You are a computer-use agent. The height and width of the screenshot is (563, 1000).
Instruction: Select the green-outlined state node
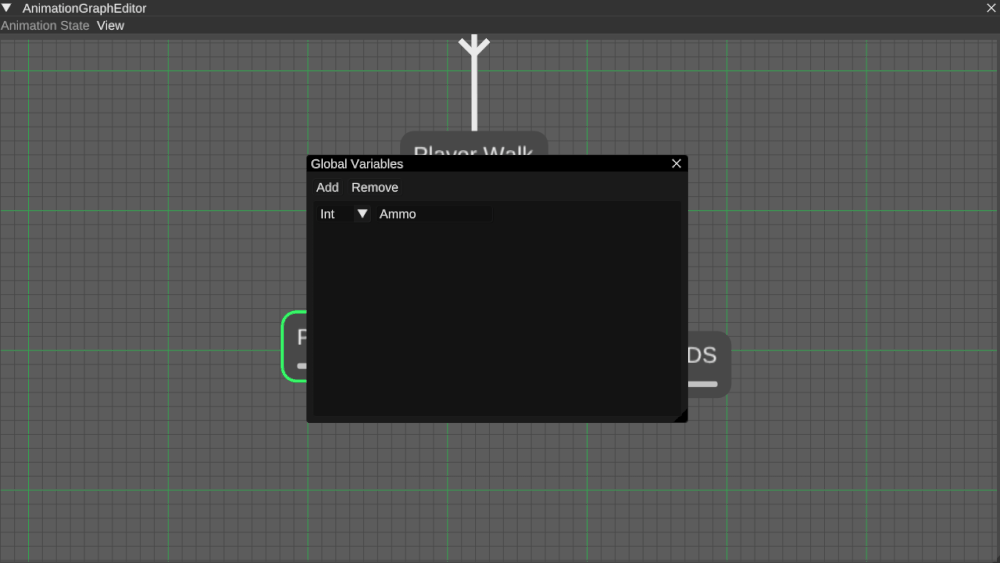[x=294, y=346]
